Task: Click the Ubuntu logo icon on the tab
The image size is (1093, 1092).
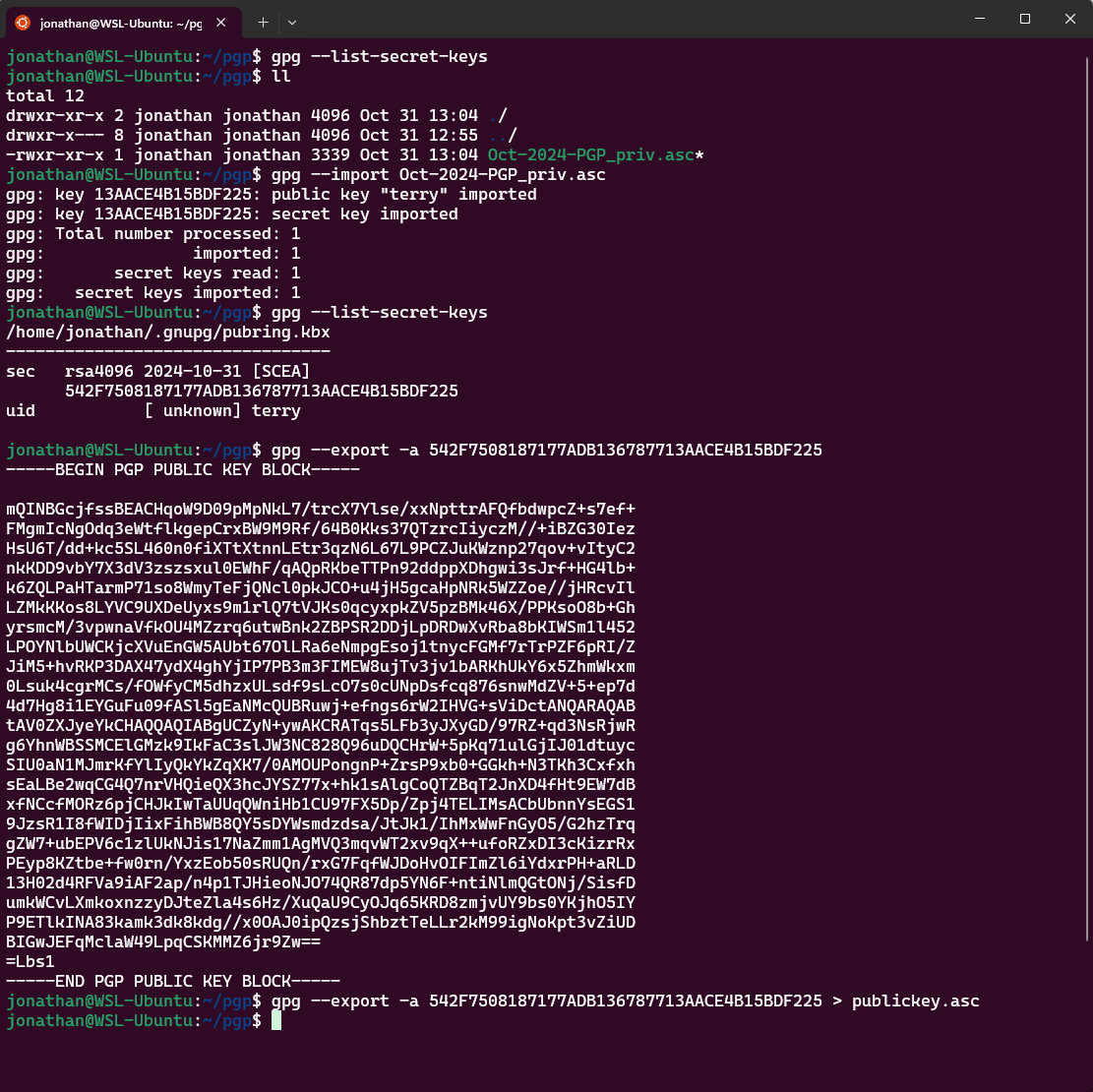Action: pos(22,21)
